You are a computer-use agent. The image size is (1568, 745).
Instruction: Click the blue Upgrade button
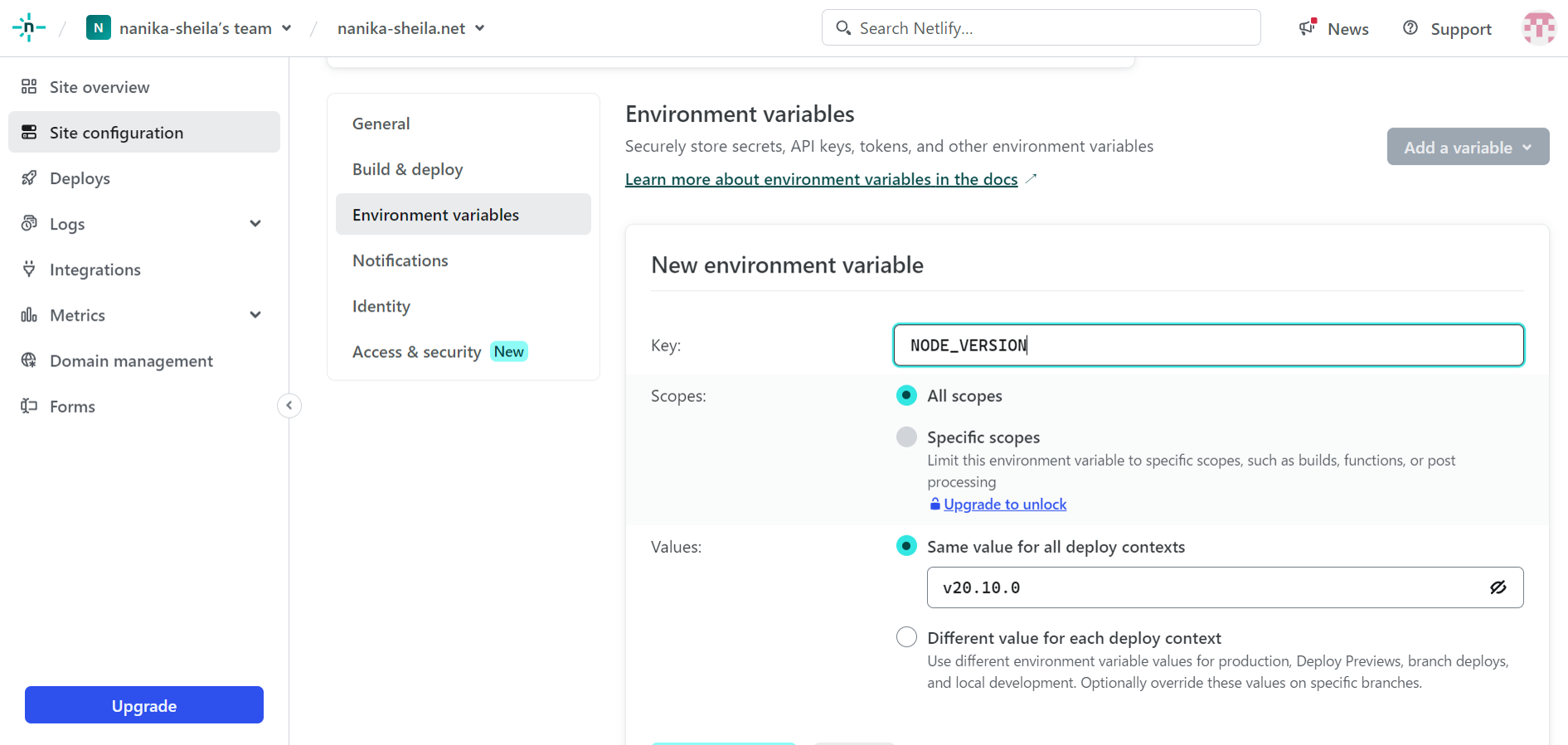tap(144, 705)
